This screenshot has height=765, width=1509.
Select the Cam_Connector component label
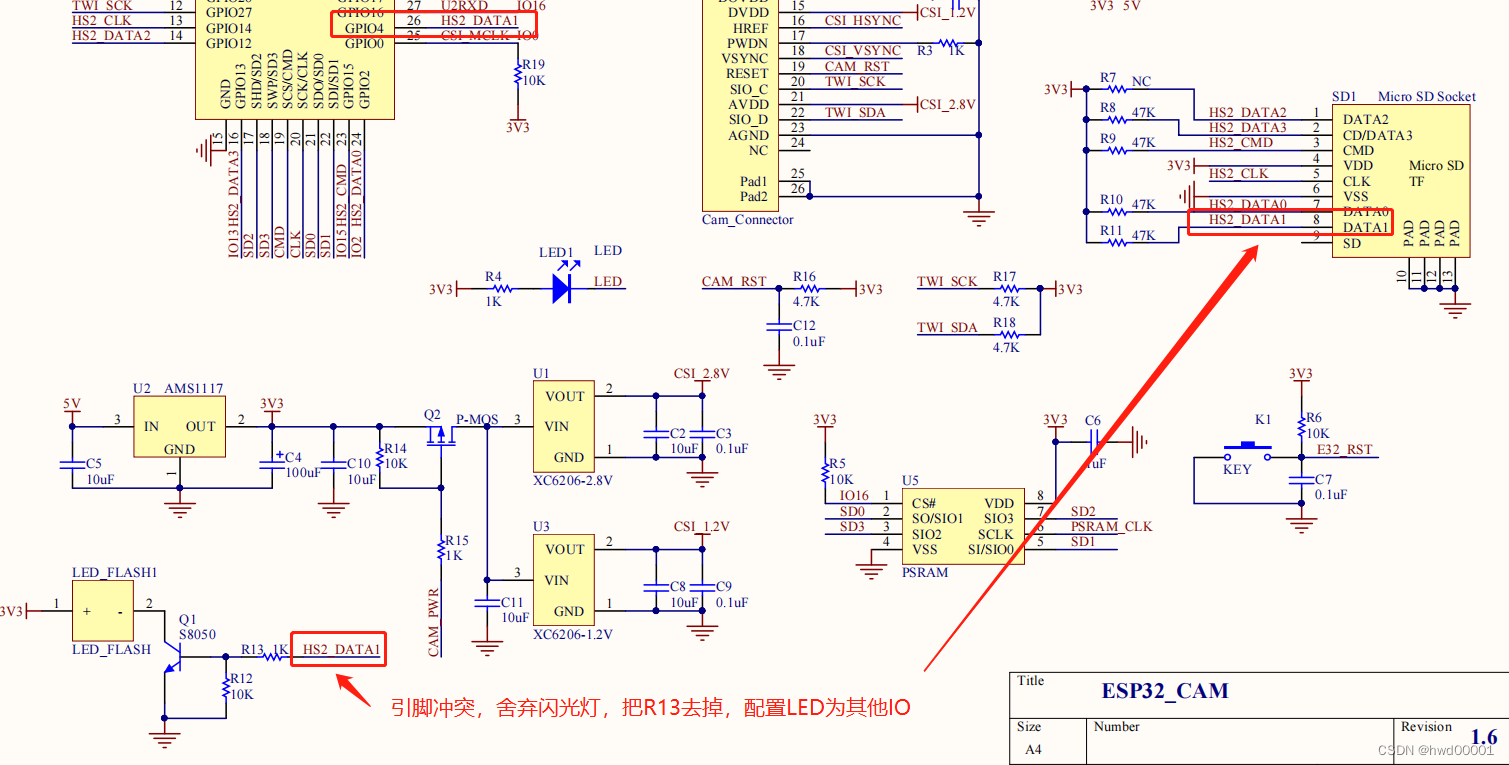(748, 220)
